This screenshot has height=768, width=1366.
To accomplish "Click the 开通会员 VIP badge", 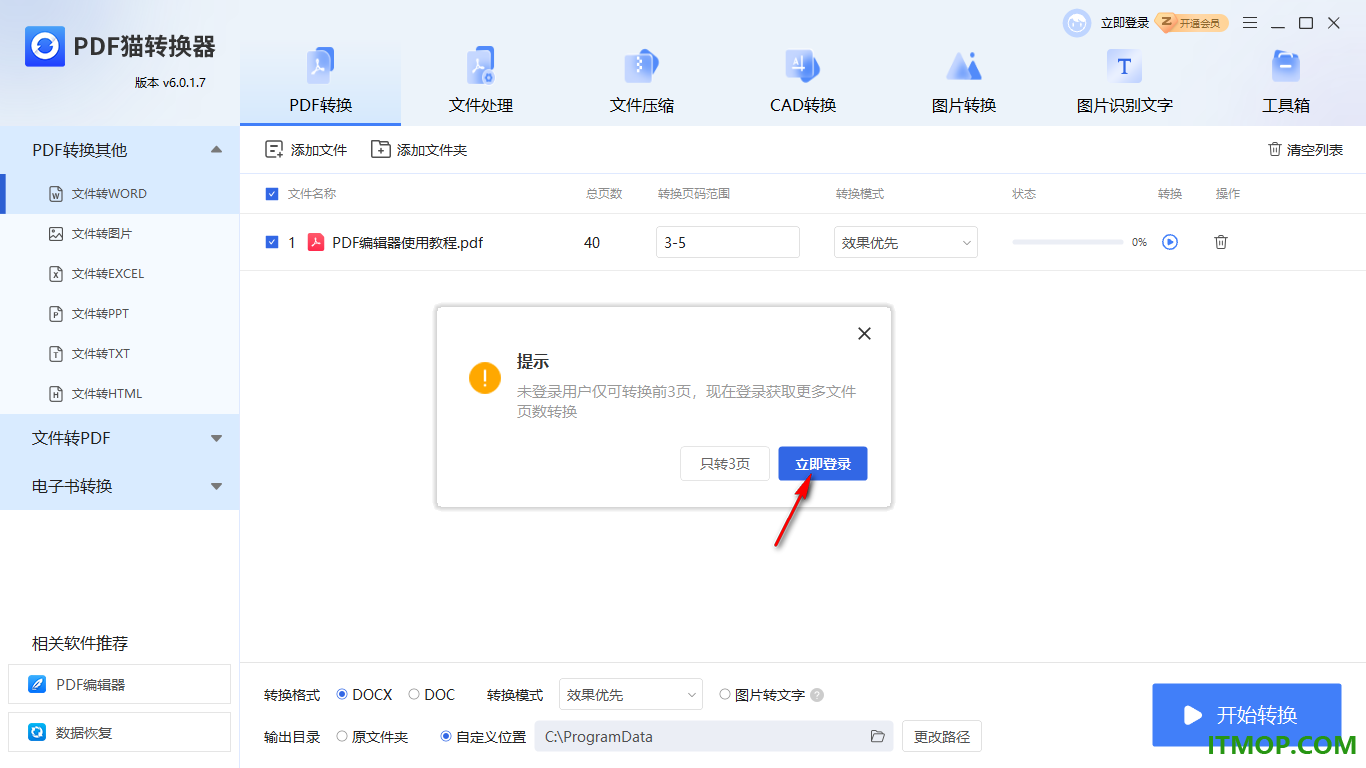I will 1193,23.
